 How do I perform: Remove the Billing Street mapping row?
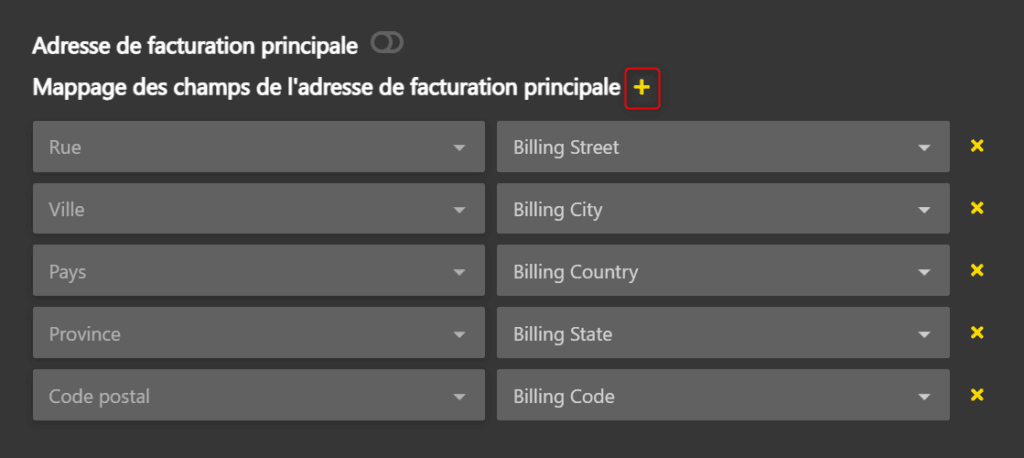977,146
